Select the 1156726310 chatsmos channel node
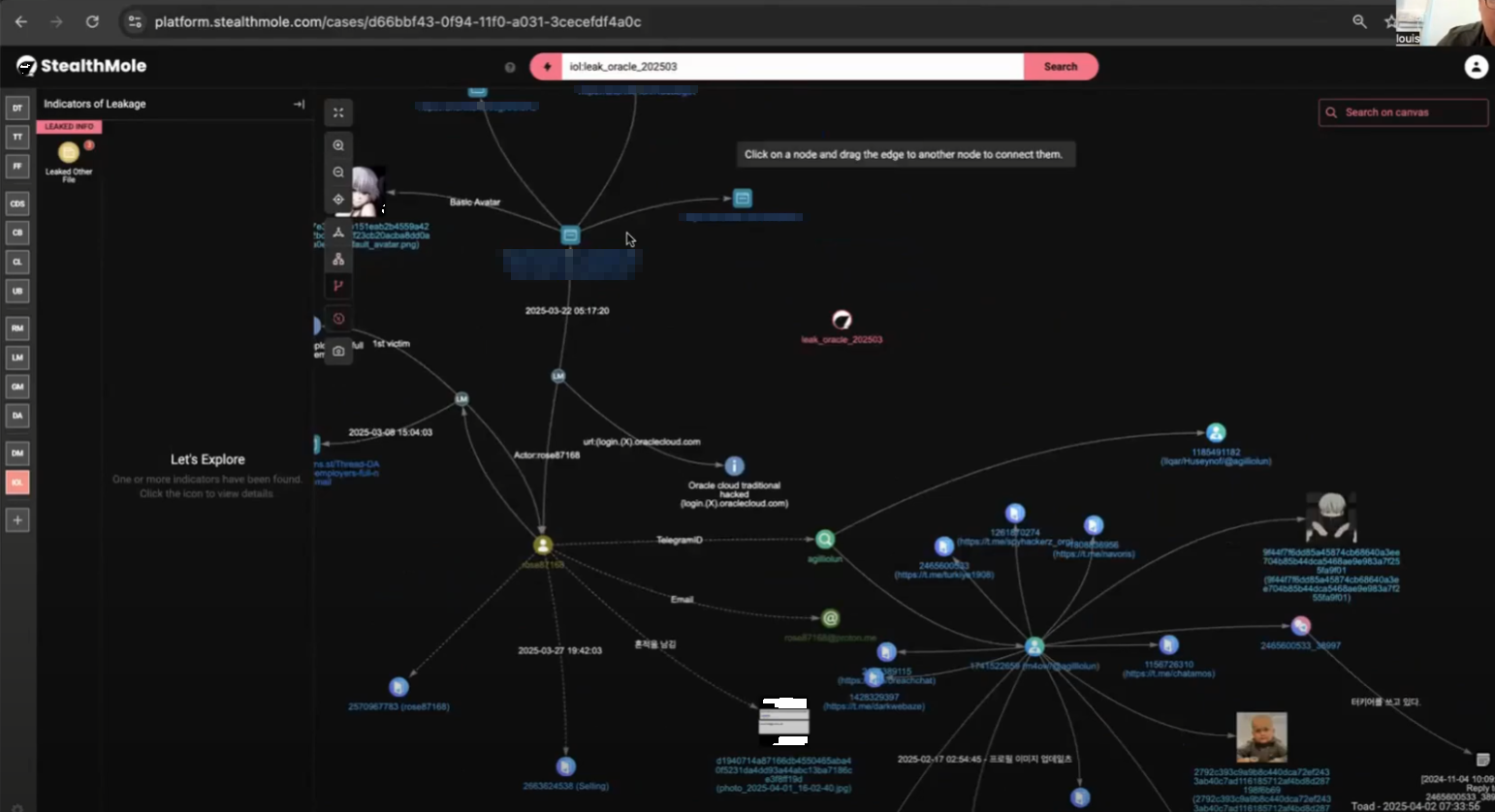The image size is (1495, 812). point(1169,644)
